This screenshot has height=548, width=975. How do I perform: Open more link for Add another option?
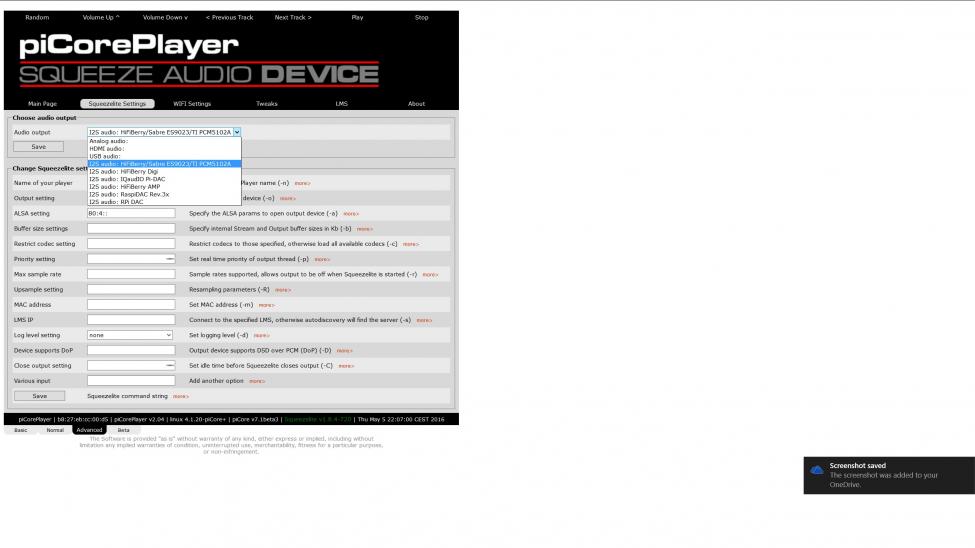257,381
